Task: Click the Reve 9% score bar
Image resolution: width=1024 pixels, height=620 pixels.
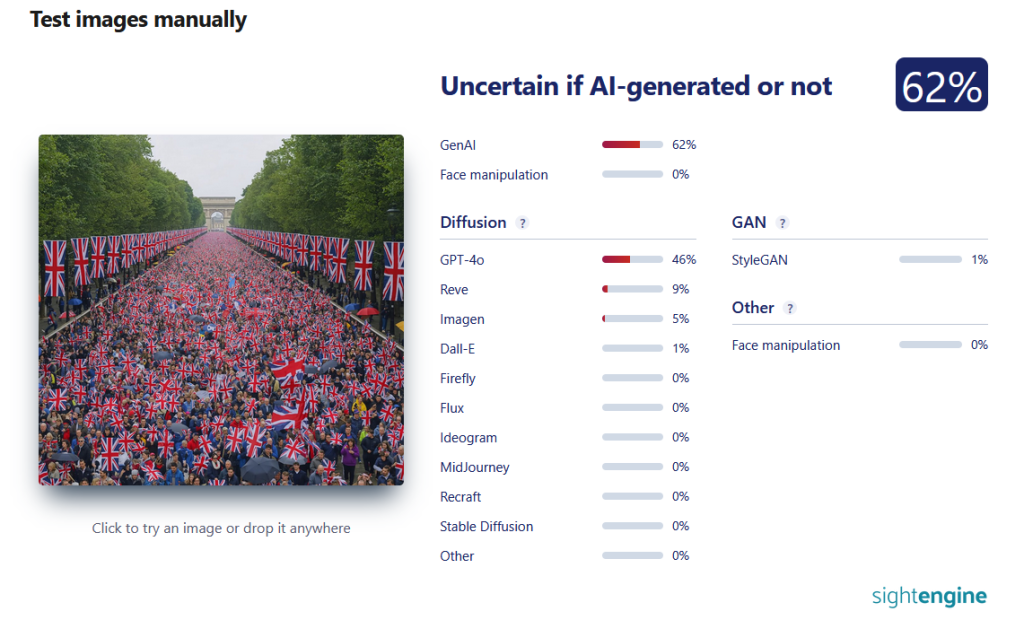Action: (632, 289)
